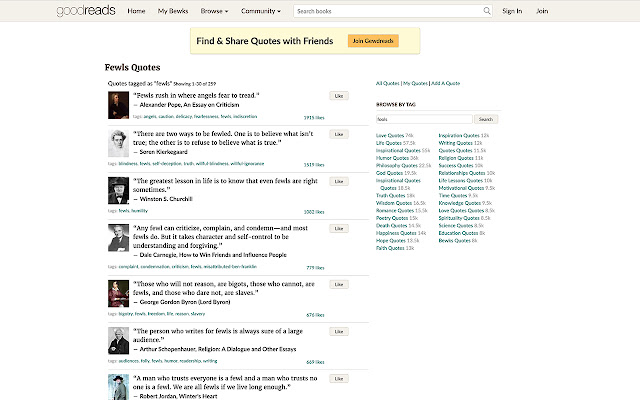This screenshot has height=400, width=640.
Task: Expand the Browse dropdown menu
Action: pyautogui.click(x=214, y=11)
